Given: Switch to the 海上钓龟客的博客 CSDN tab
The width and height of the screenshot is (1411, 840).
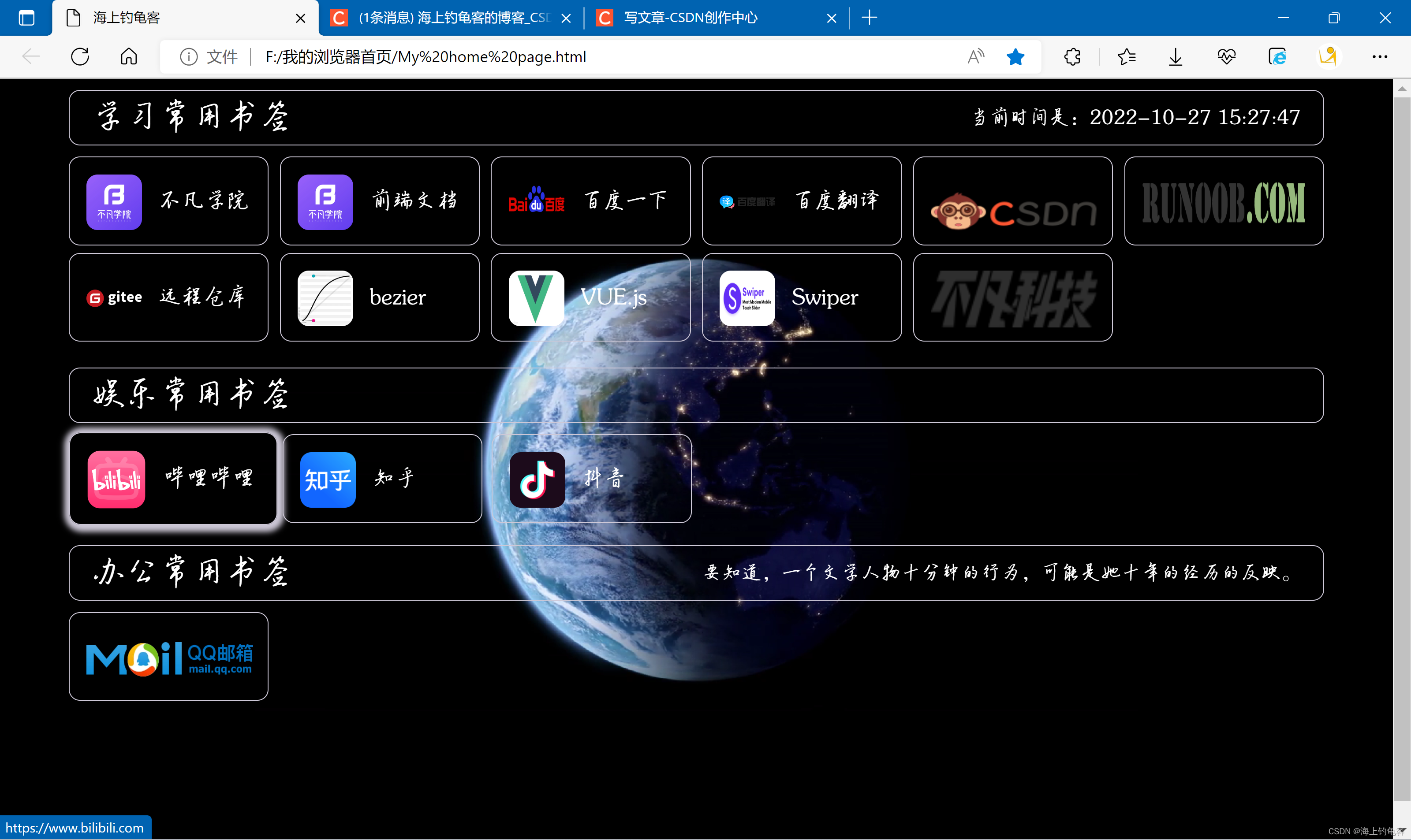Looking at the screenshot, I should 451,18.
